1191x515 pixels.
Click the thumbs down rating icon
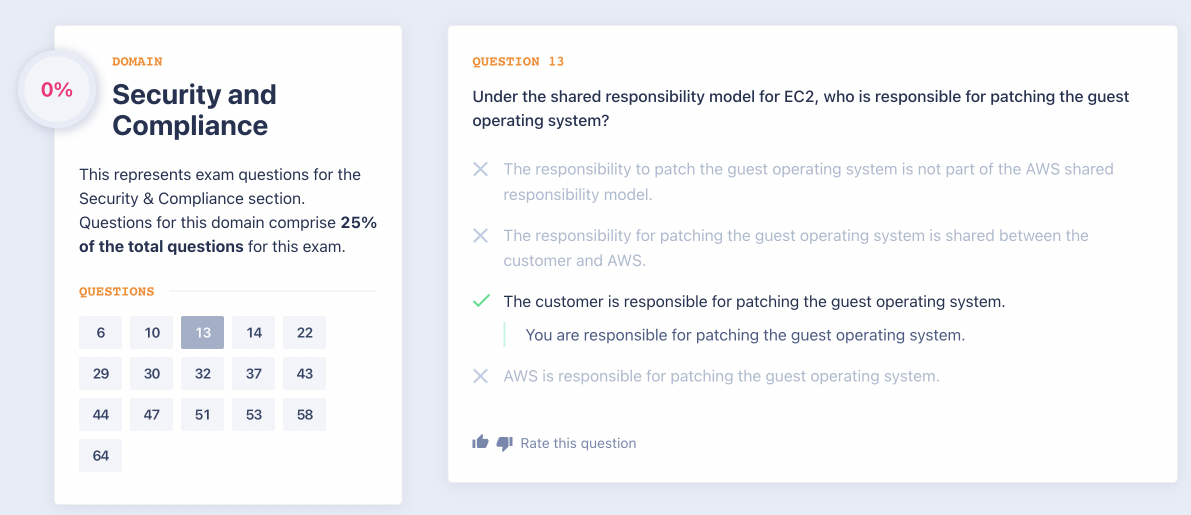coord(504,442)
